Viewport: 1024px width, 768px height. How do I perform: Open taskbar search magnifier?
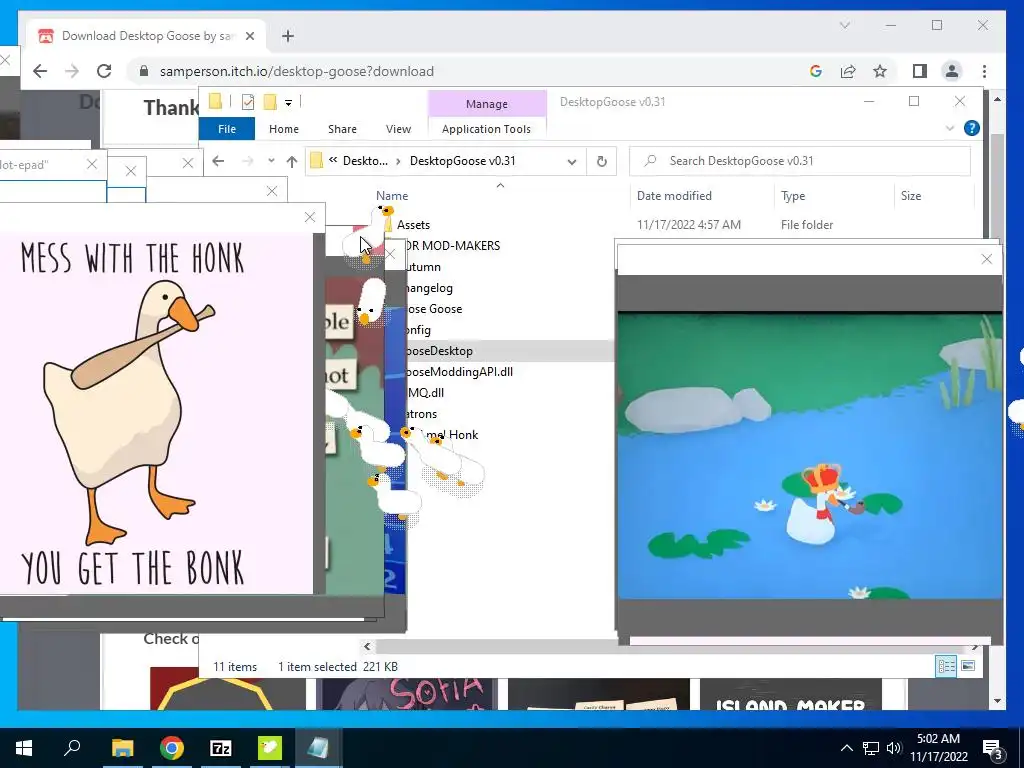coord(72,748)
